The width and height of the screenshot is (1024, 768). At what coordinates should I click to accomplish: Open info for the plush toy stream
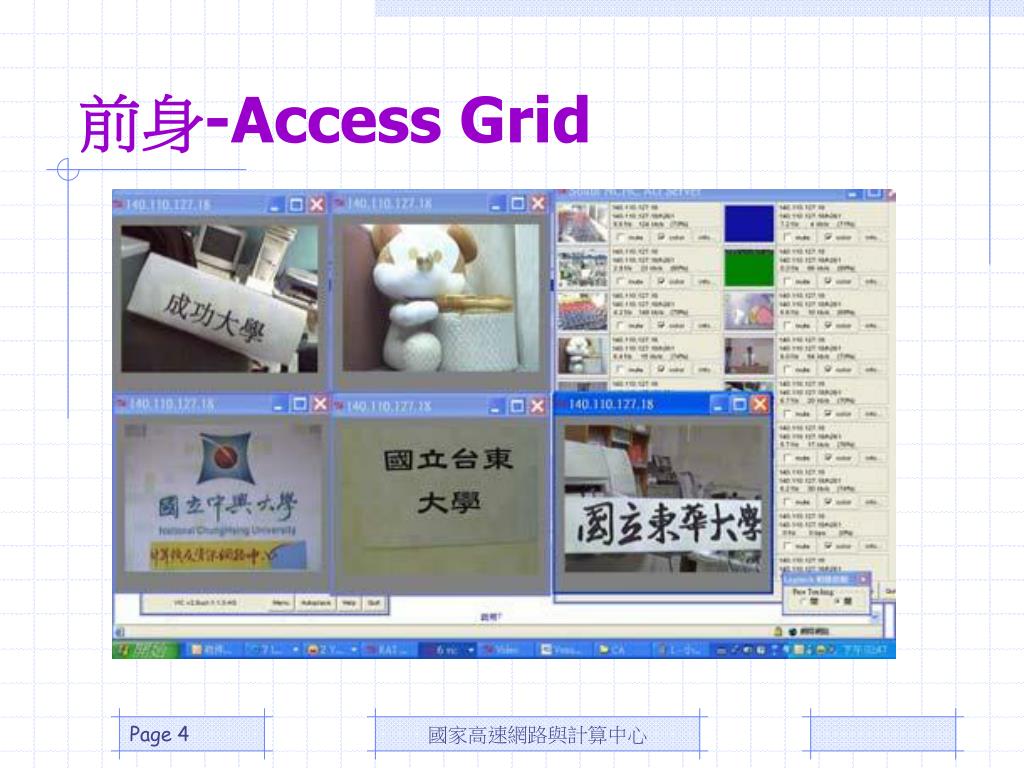(704, 369)
